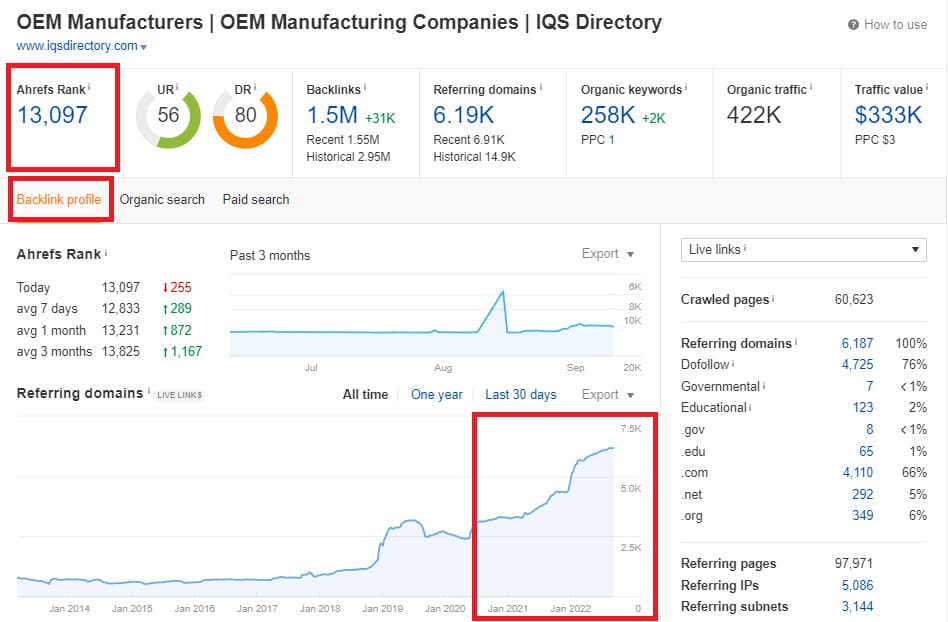Open Export menu for Referring domains chart

point(608,394)
